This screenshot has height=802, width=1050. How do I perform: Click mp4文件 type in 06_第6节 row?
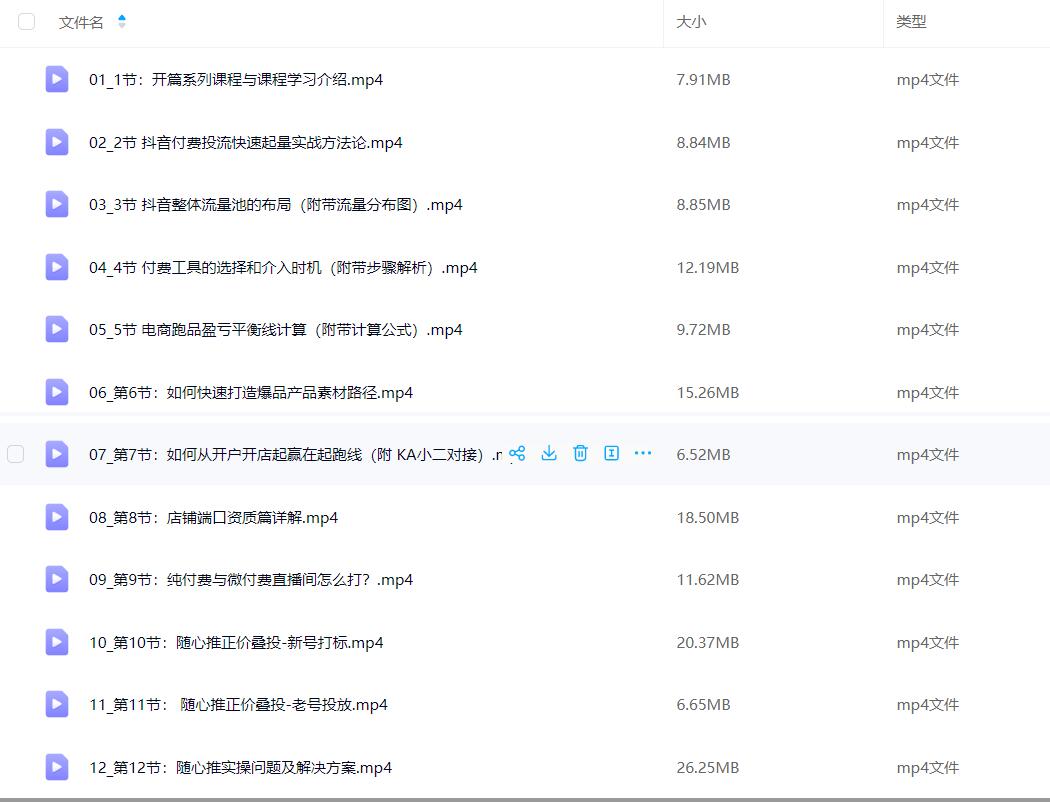927,393
